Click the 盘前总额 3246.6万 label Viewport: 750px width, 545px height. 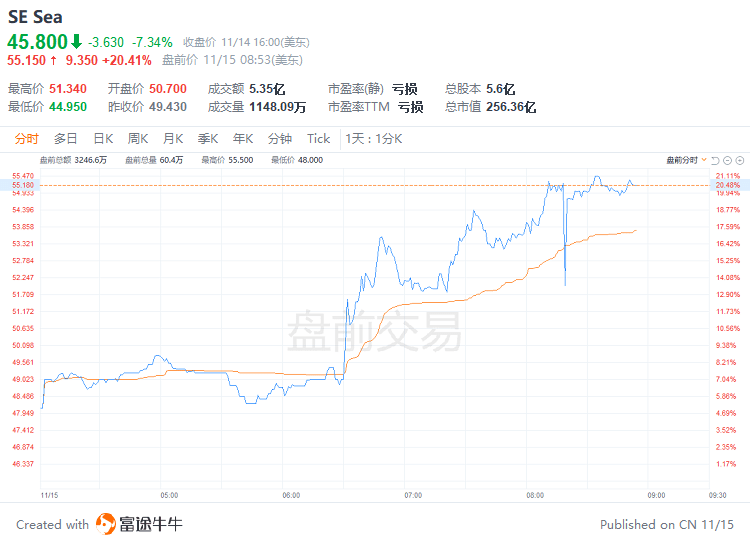click(x=73, y=160)
